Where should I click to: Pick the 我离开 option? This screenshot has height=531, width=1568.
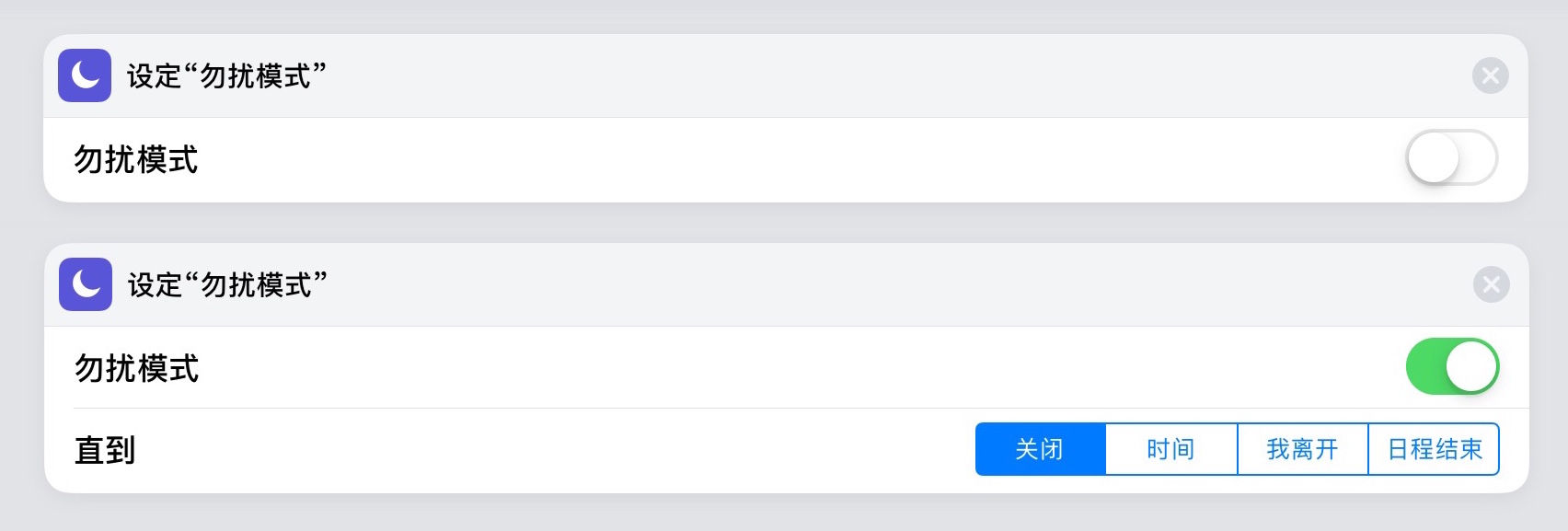tap(1302, 449)
